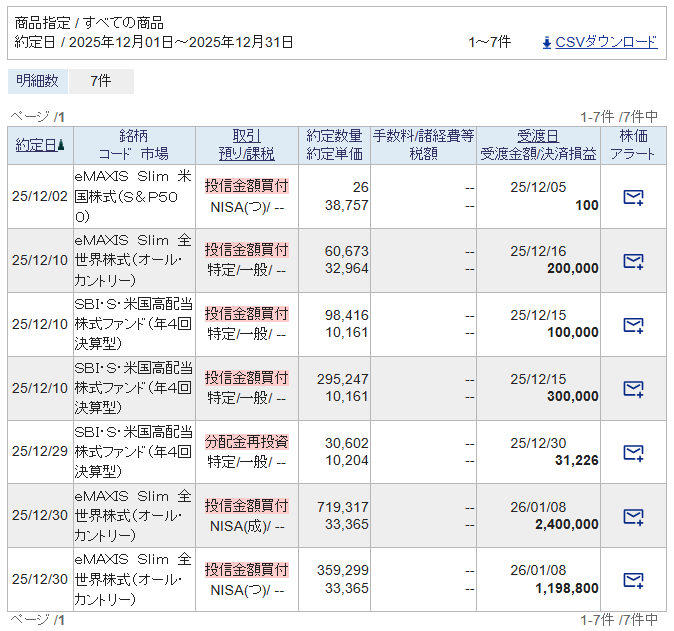This screenshot has height=631, width=674.
Task: Click the 受渡日 column header
Action: pos(538,136)
